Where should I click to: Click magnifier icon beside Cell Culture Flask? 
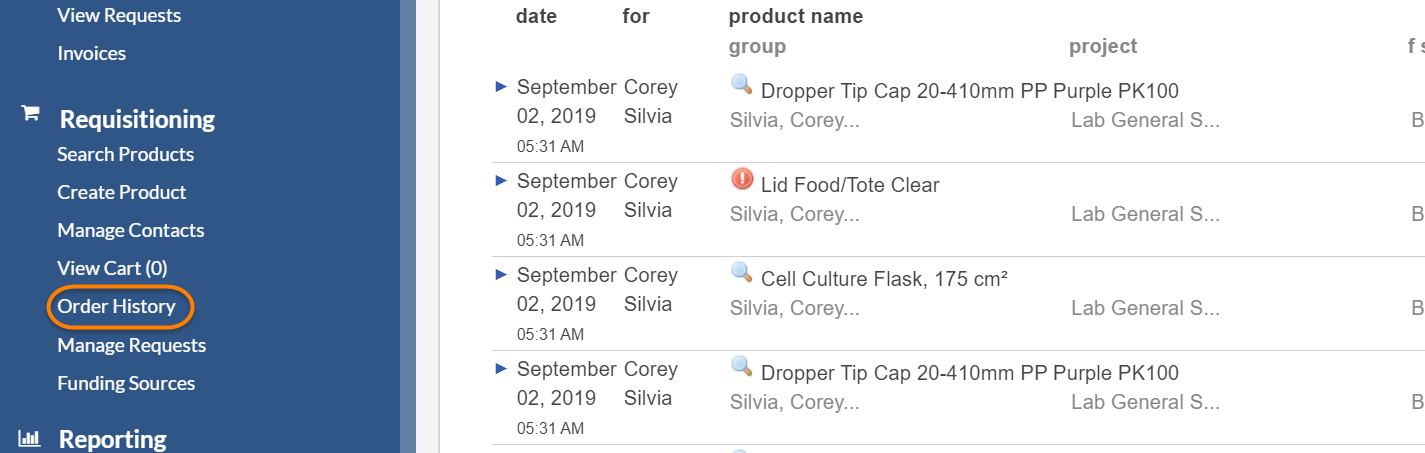point(742,273)
